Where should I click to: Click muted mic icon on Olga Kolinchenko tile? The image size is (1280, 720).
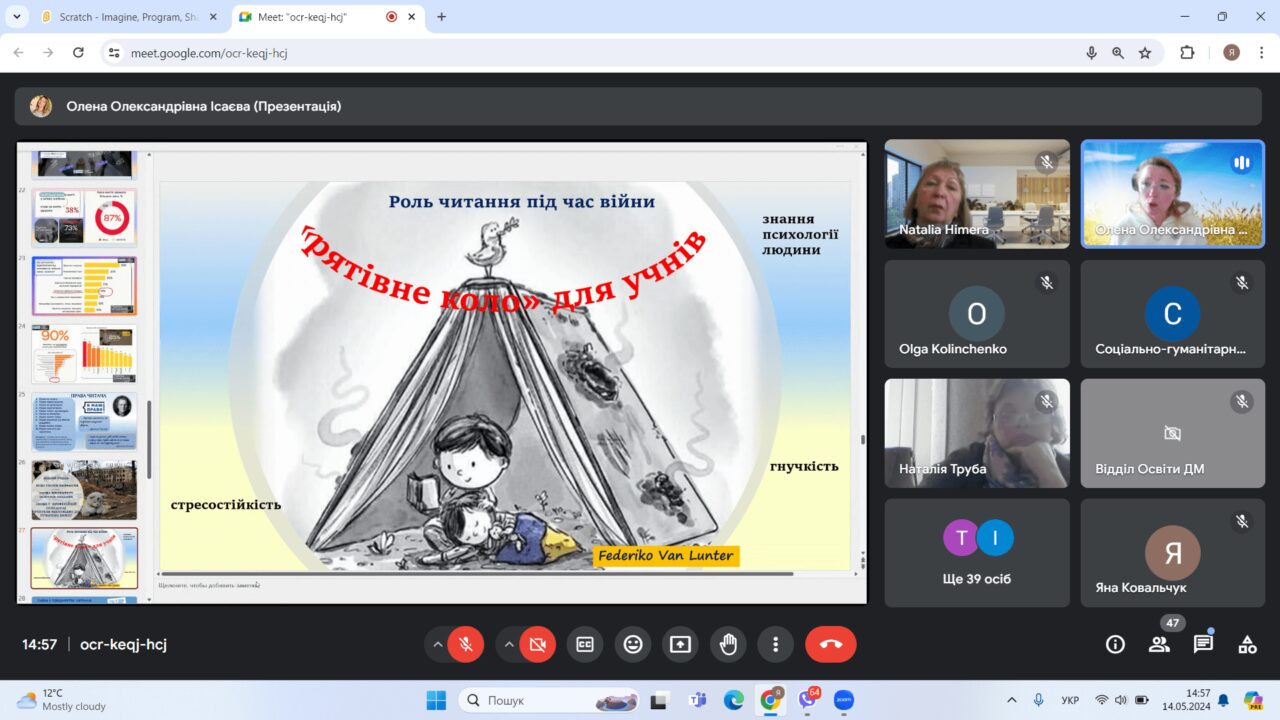tap(1047, 283)
